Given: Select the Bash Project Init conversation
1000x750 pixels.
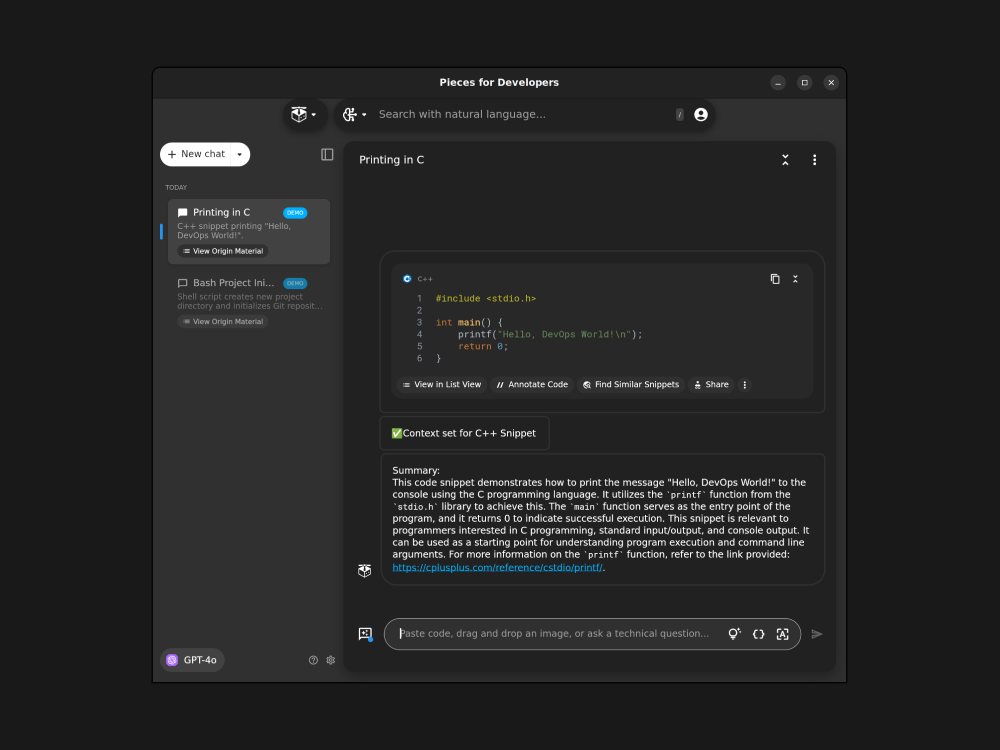Looking at the screenshot, I should pyautogui.click(x=247, y=295).
